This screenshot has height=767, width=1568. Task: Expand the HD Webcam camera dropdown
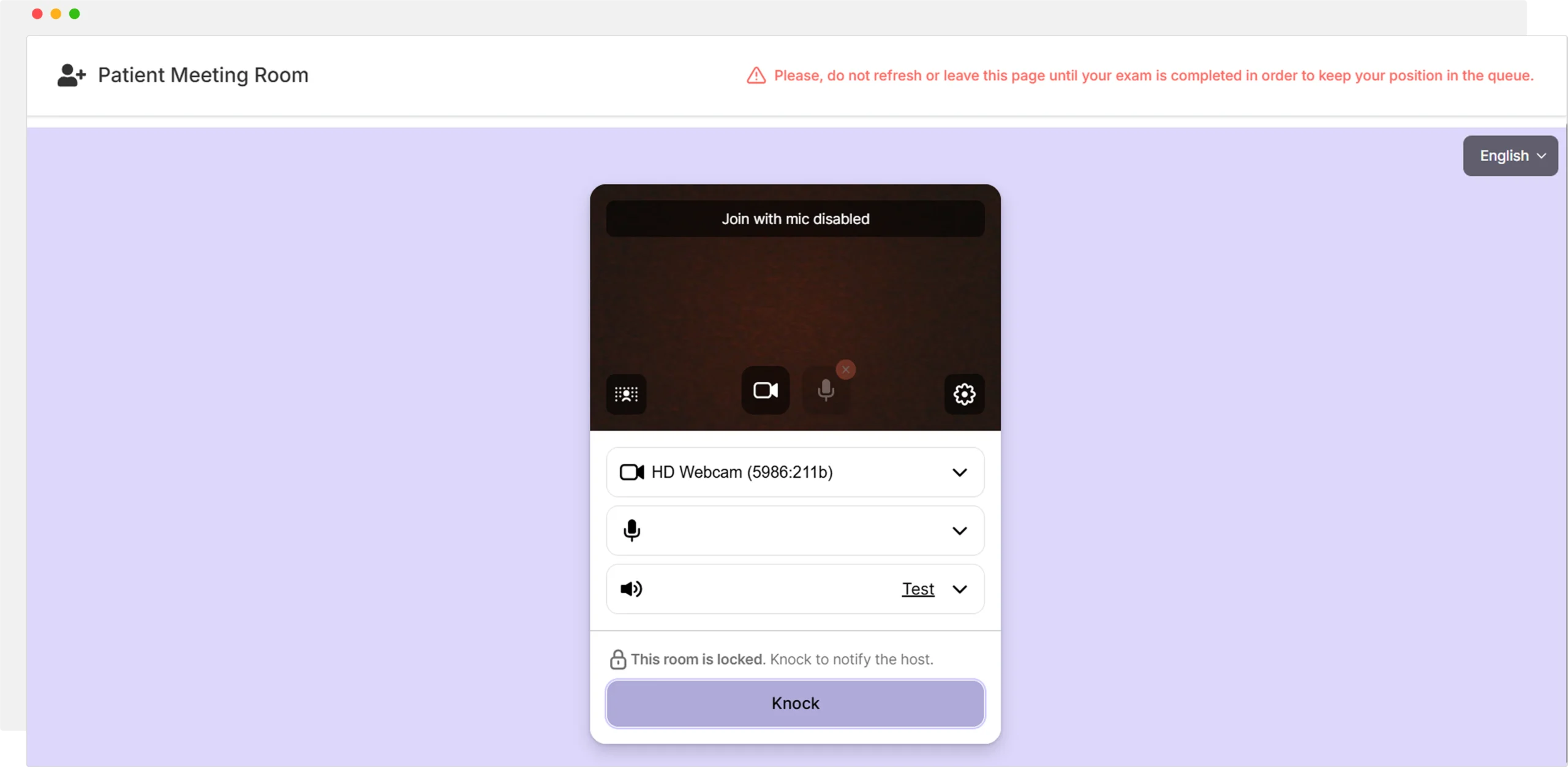(x=959, y=472)
